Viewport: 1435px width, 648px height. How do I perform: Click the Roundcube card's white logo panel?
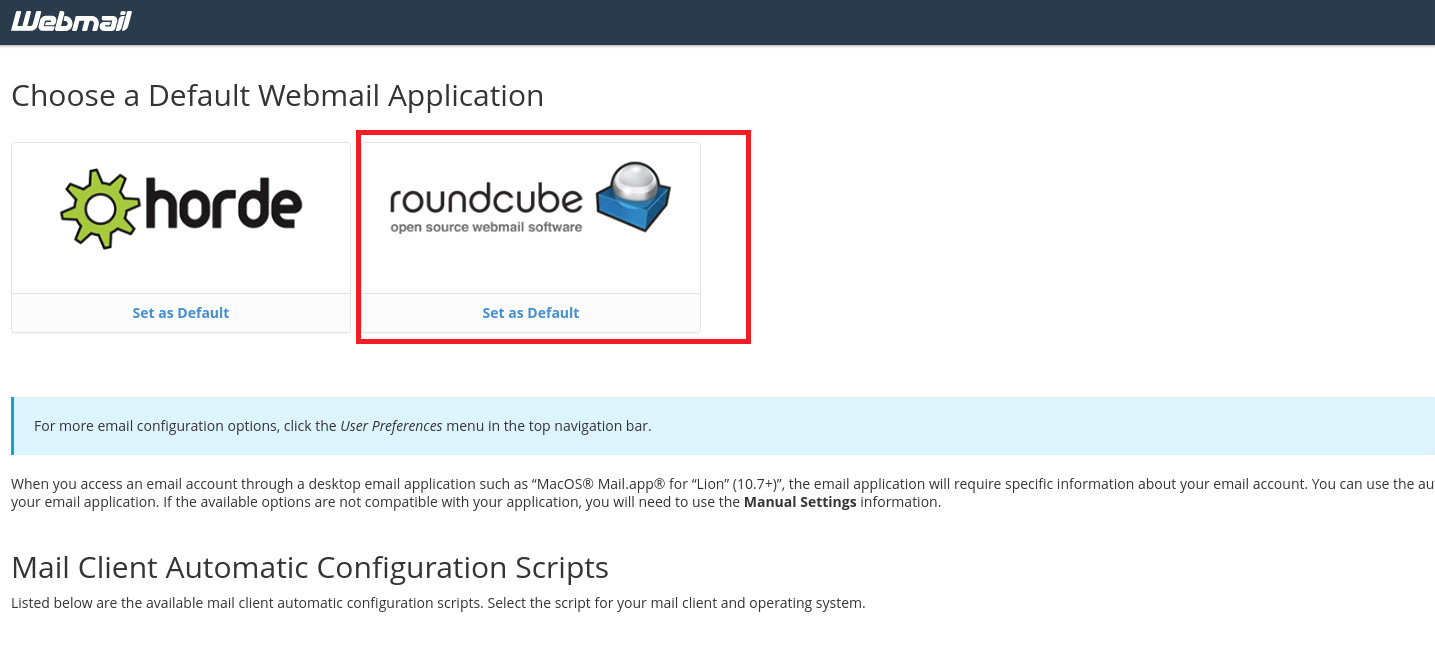(x=530, y=265)
